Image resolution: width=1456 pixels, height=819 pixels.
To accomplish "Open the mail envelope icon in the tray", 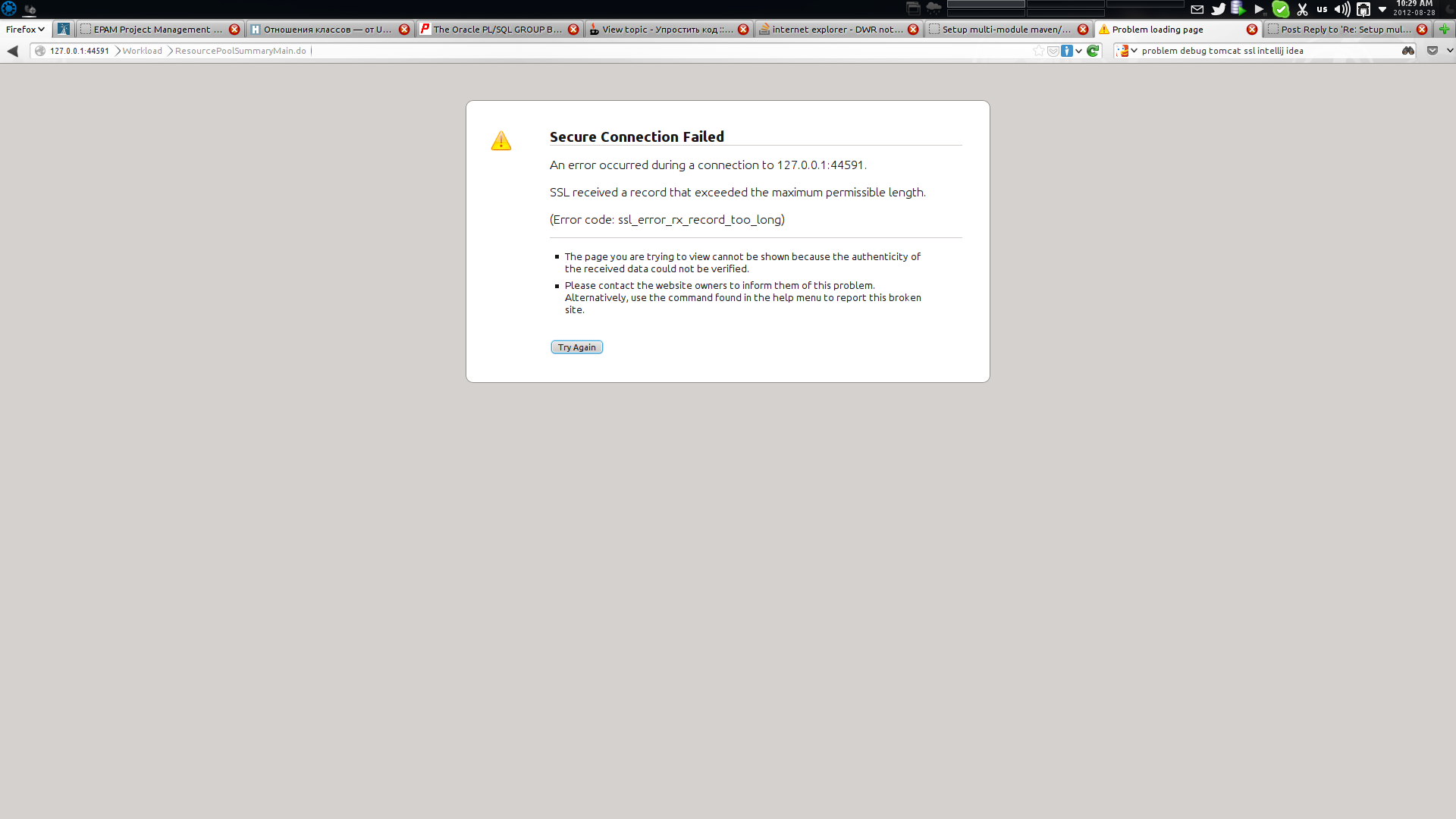I will pyautogui.click(x=1197, y=9).
